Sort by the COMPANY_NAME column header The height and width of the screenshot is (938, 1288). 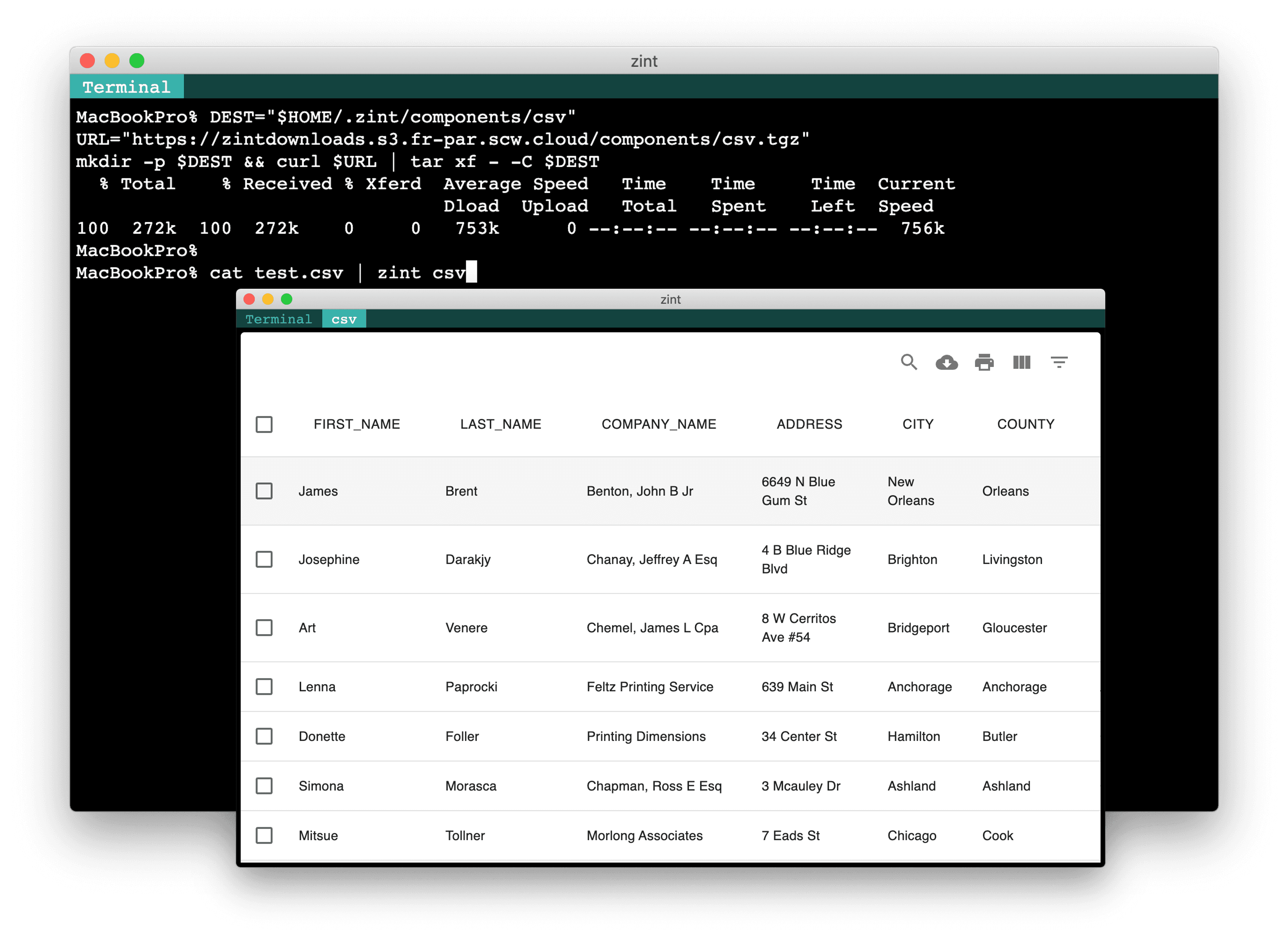pyautogui.click(x=659, y=424)
